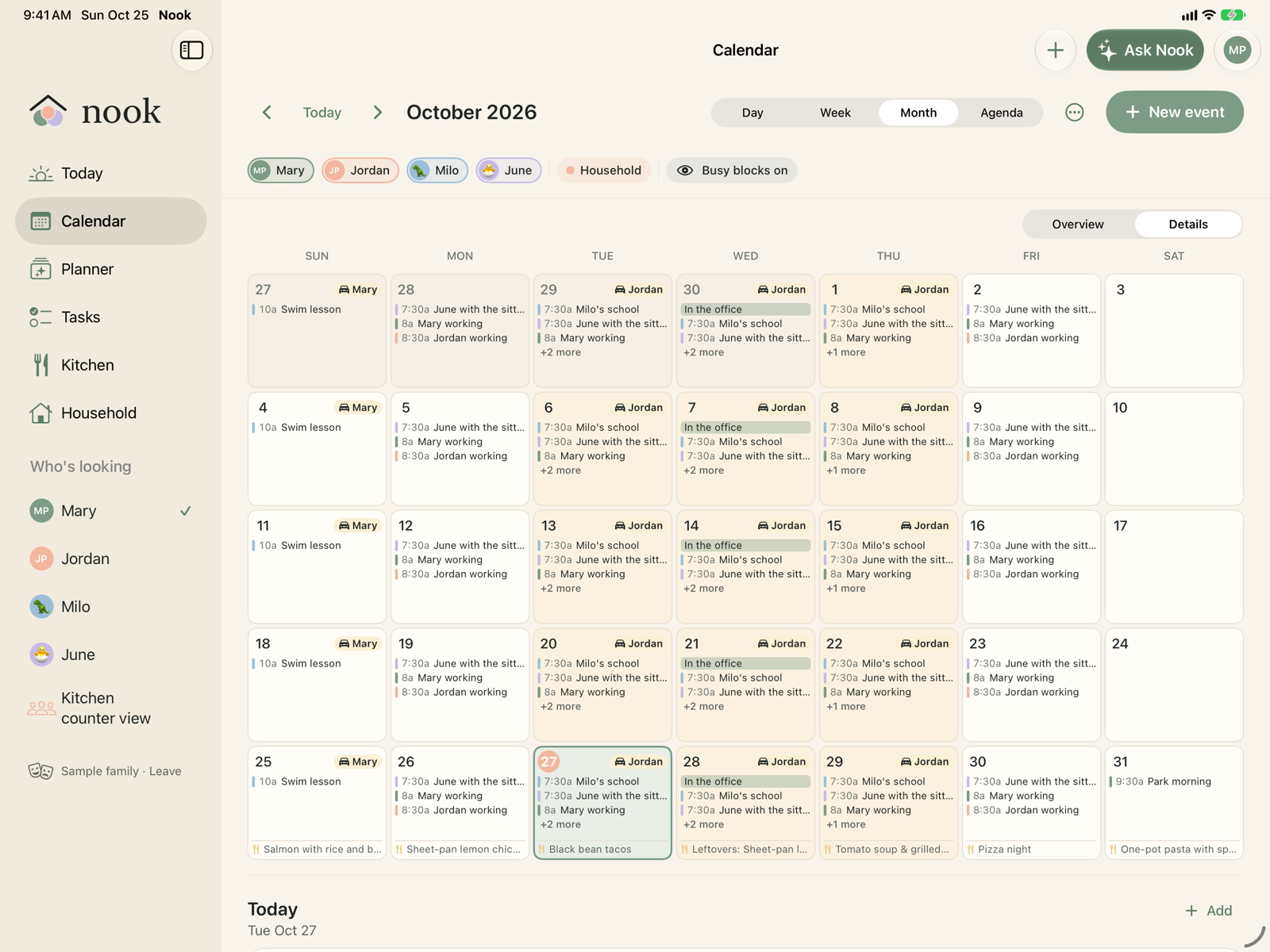
Task: Open Planner in the sidebar
Action: pos(110,269)
